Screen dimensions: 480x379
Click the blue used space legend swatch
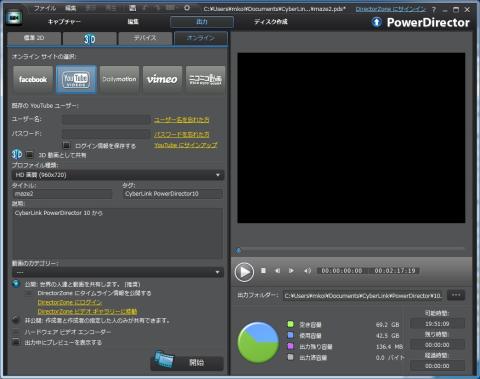click(290, 335)
